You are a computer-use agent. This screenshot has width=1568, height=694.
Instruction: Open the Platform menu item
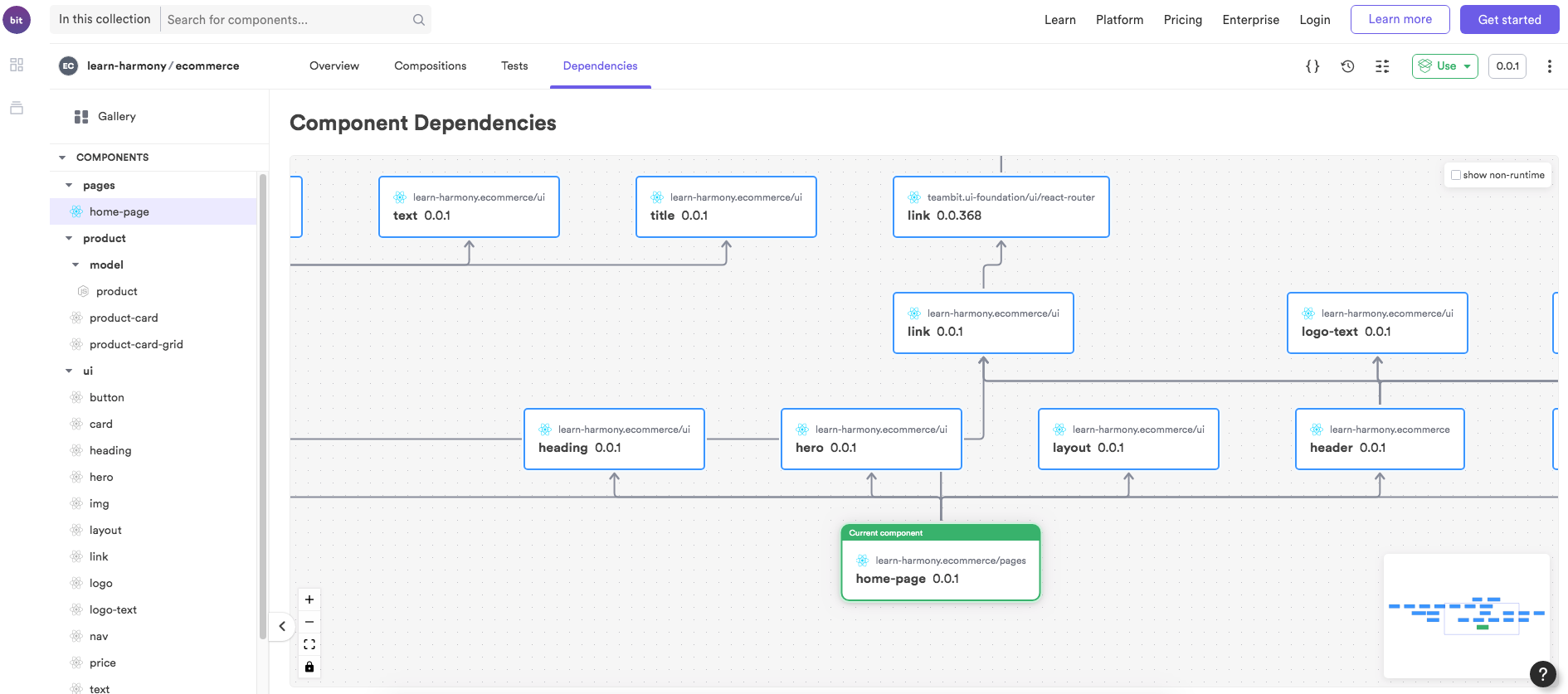pyautogui.click(x=1119, y=20)
